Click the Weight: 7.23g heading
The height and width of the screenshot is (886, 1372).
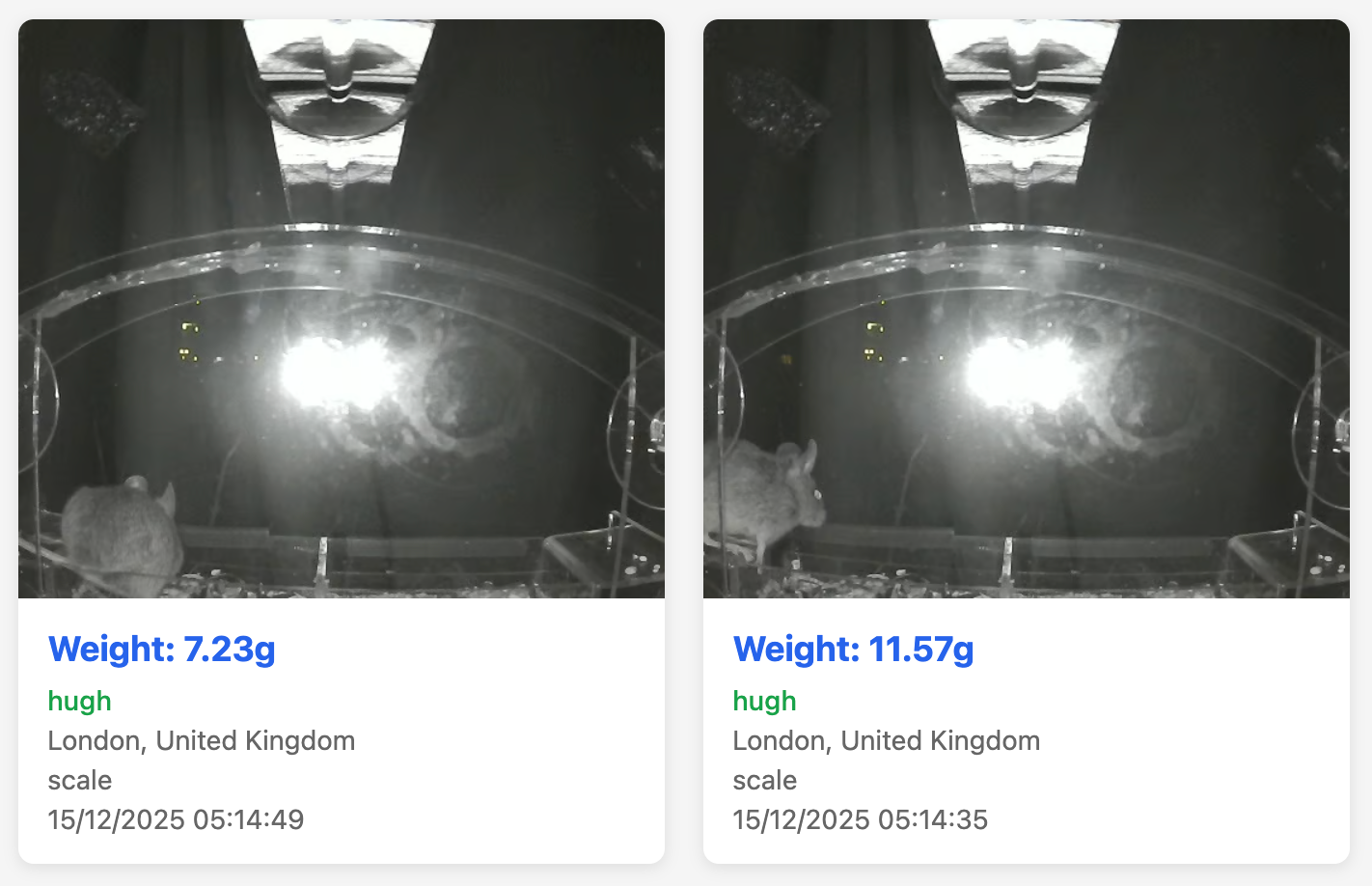click(162, 649)
